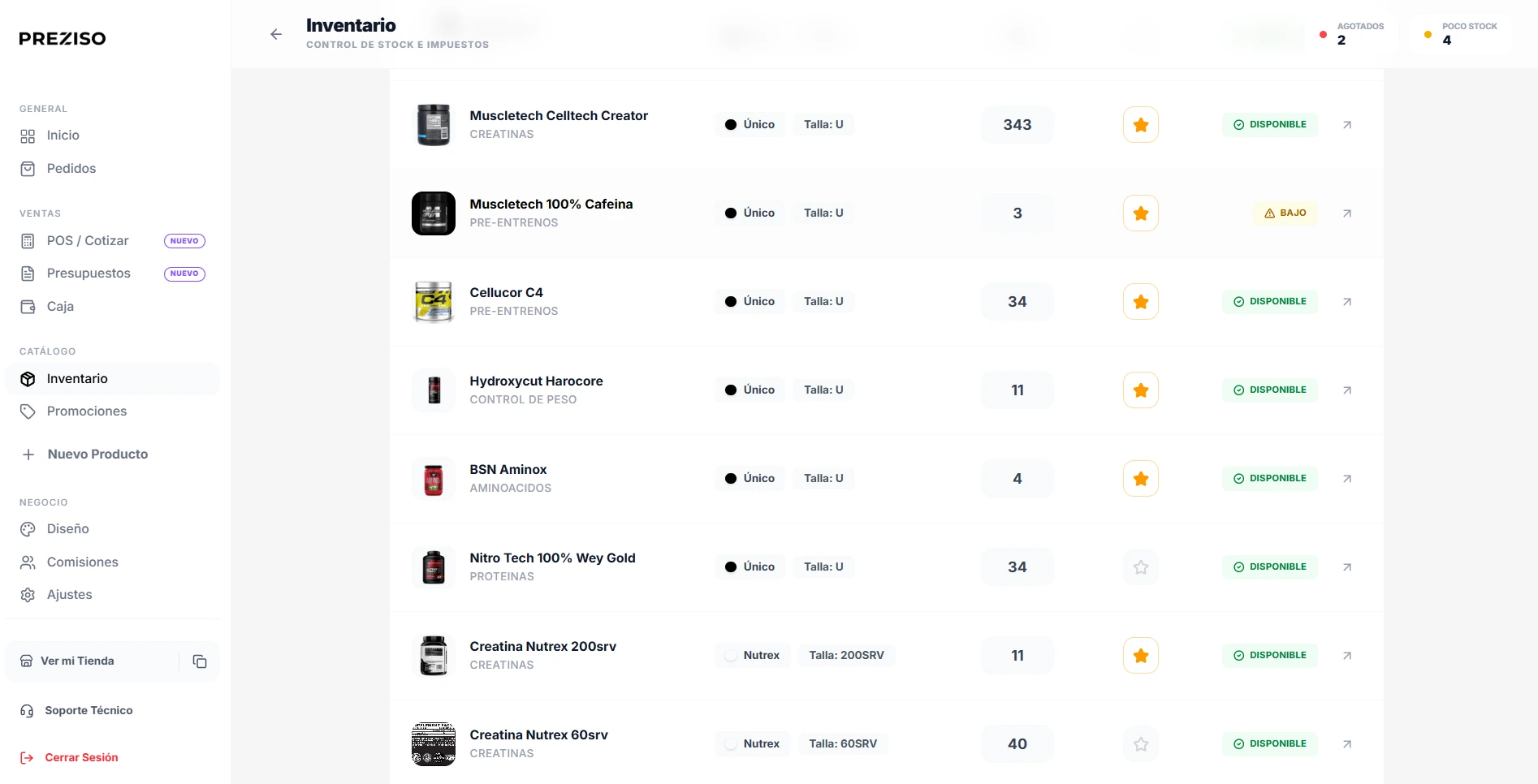Open BSN Aminox detail arrow icon
Image resolution: width=1538 pixels, height=784 pixels.
[1347, 479]
